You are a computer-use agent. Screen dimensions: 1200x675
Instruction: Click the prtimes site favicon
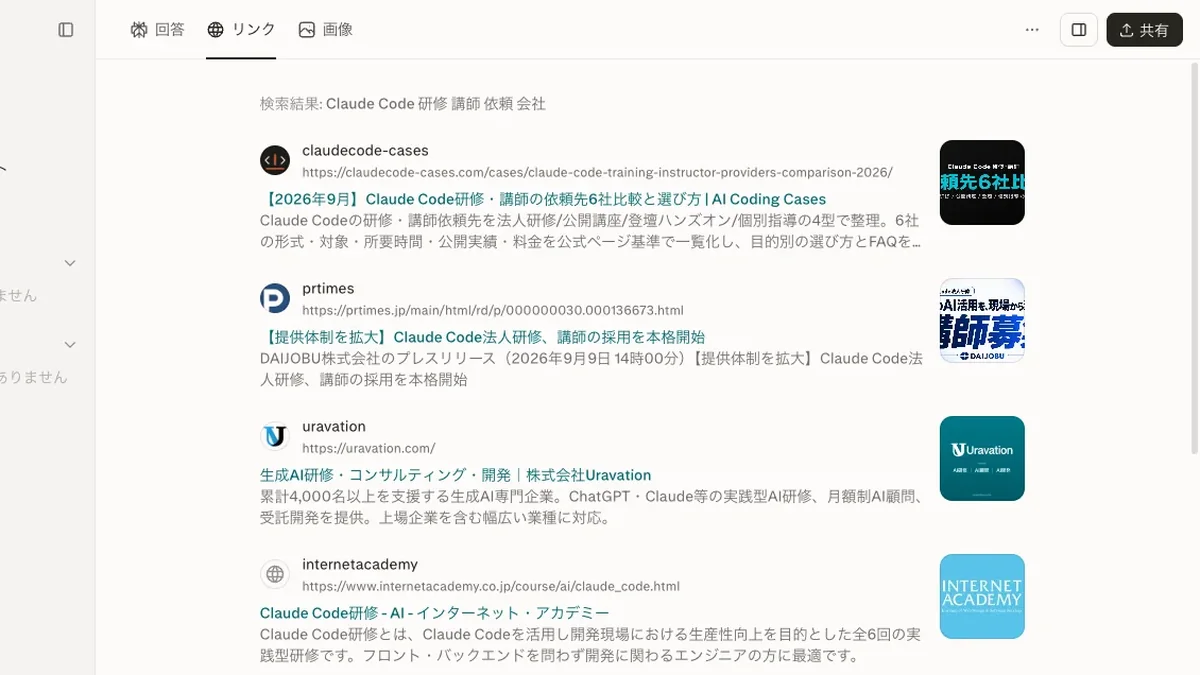click(x=275, y=298)
